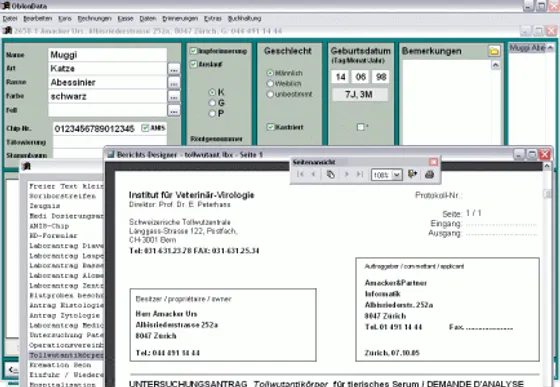560x387 pixels.
Task: Click the birth year field 98
Action: 381,77
